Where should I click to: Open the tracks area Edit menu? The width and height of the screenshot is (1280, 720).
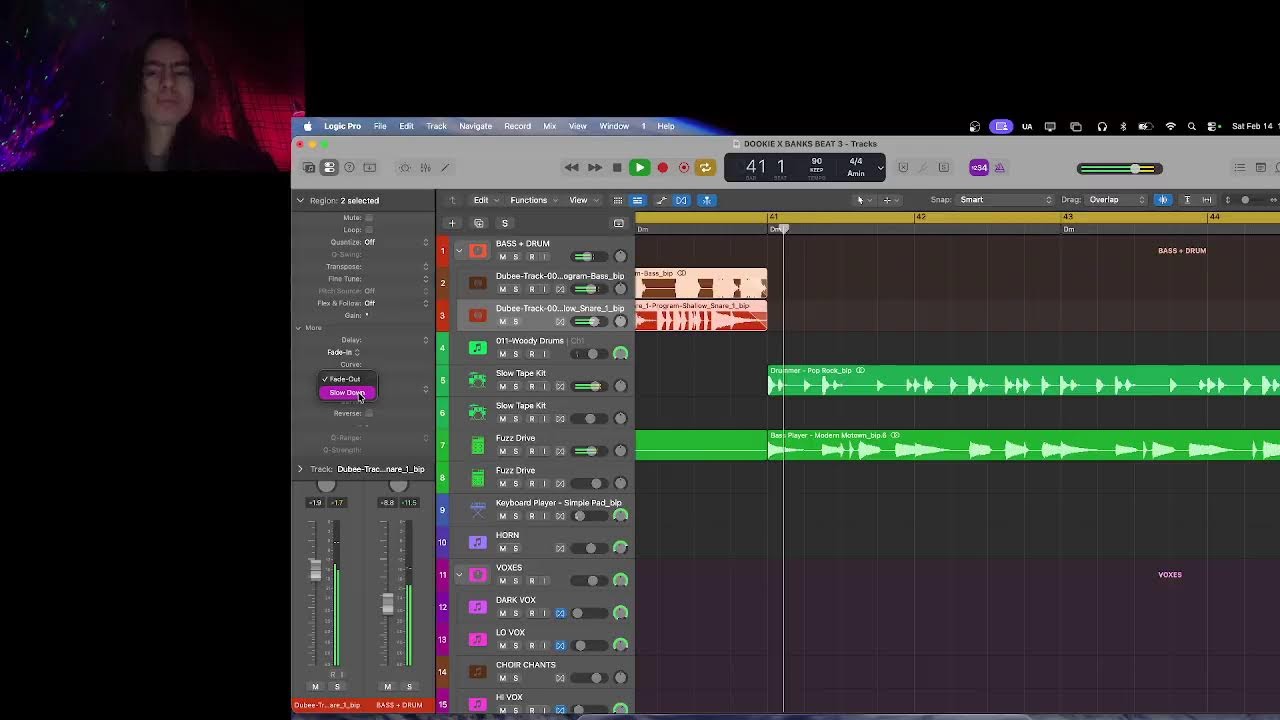pos(485,200)
